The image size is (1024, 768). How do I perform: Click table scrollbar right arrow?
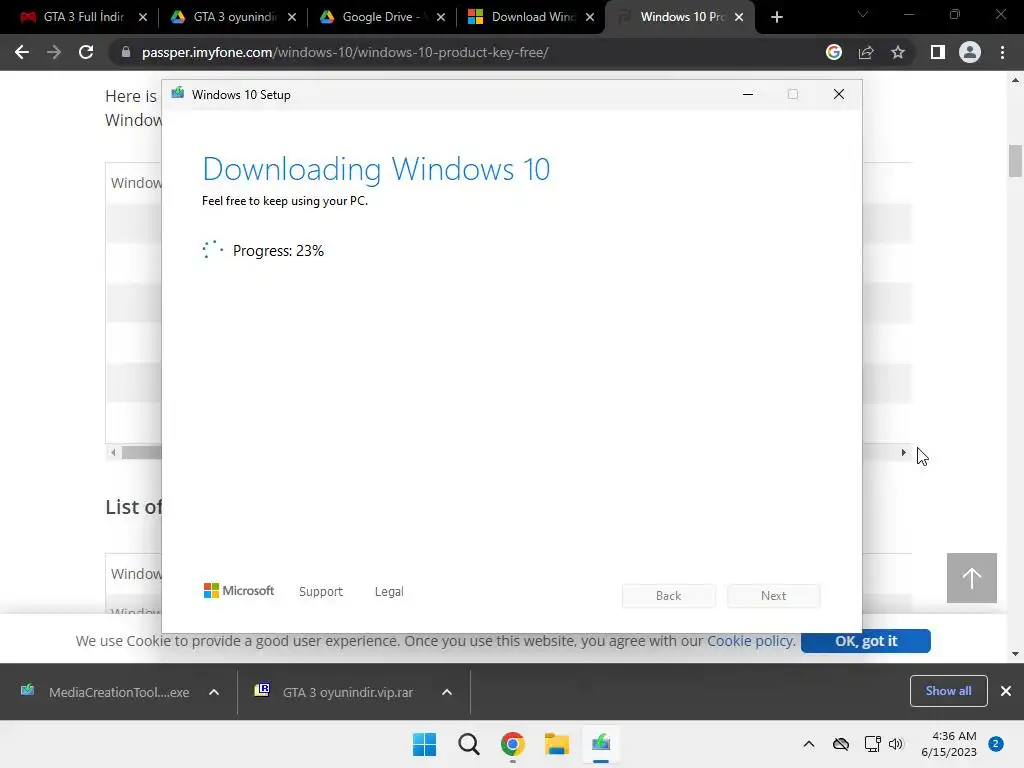tap(903, 452)
